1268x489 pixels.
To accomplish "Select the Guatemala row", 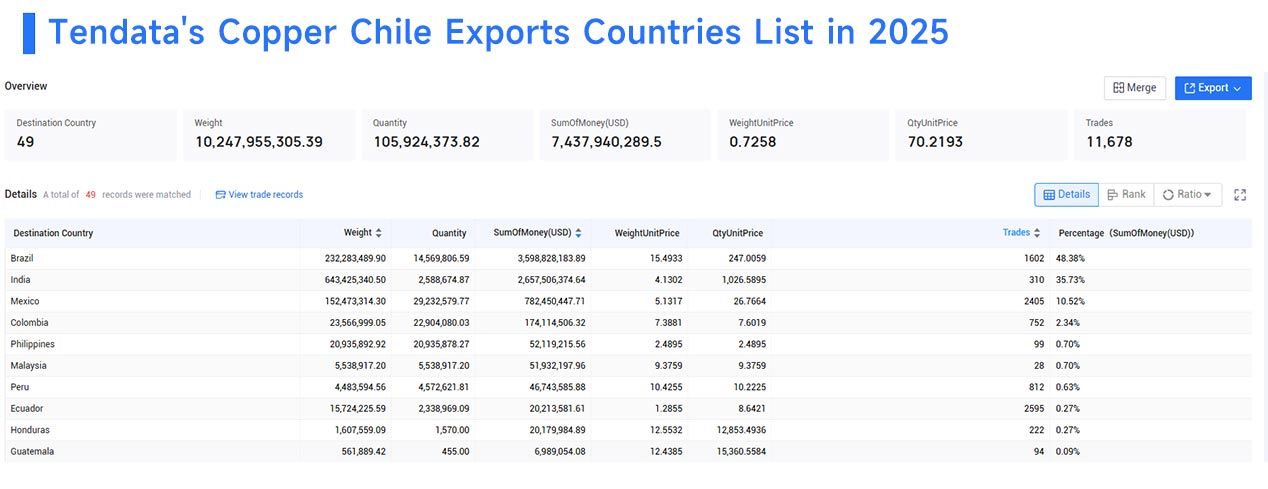I will [x=628, y=451].
